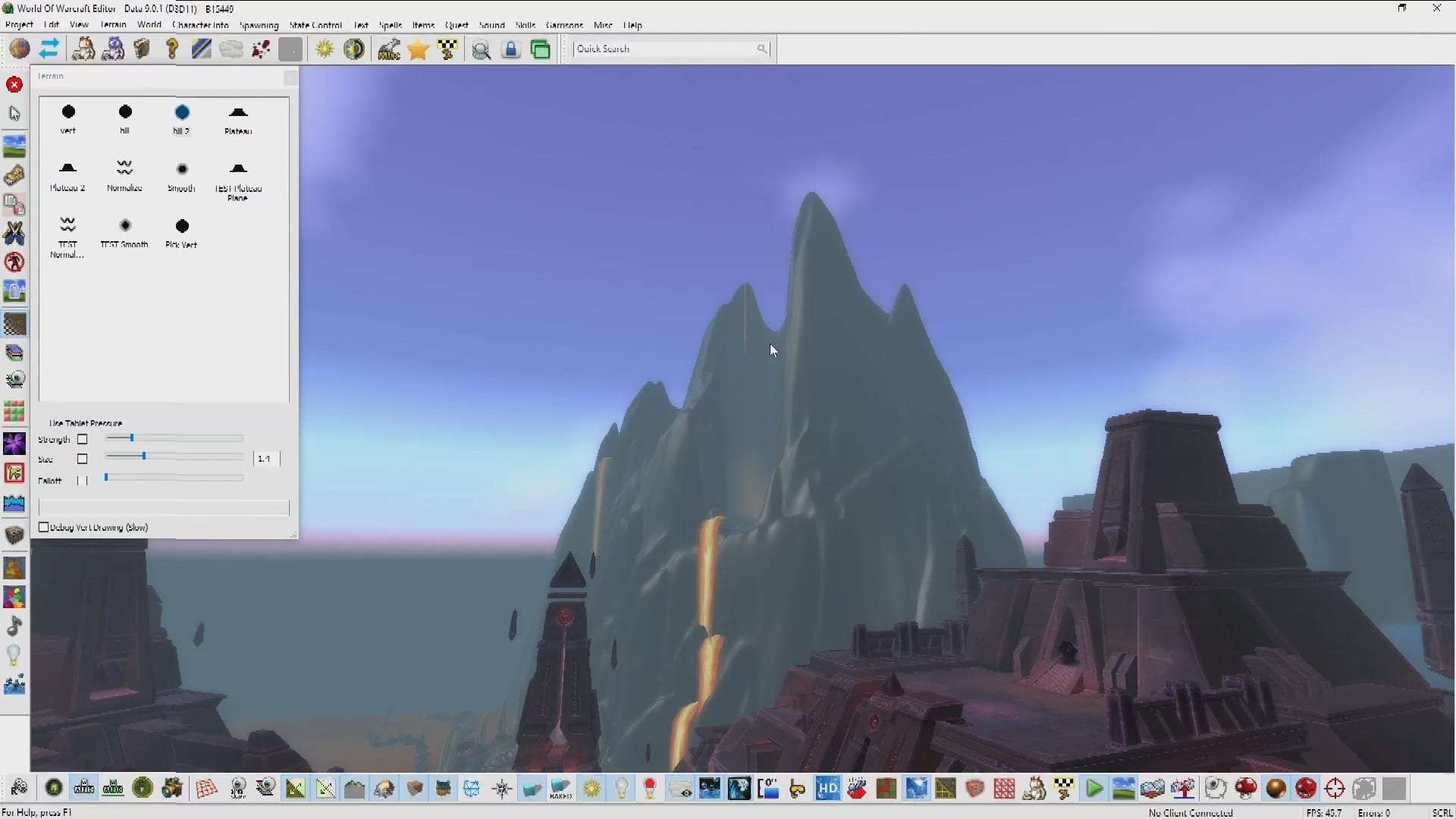Pick the Smooth terrain brush

pyautogui.click(x=182, y=169)
